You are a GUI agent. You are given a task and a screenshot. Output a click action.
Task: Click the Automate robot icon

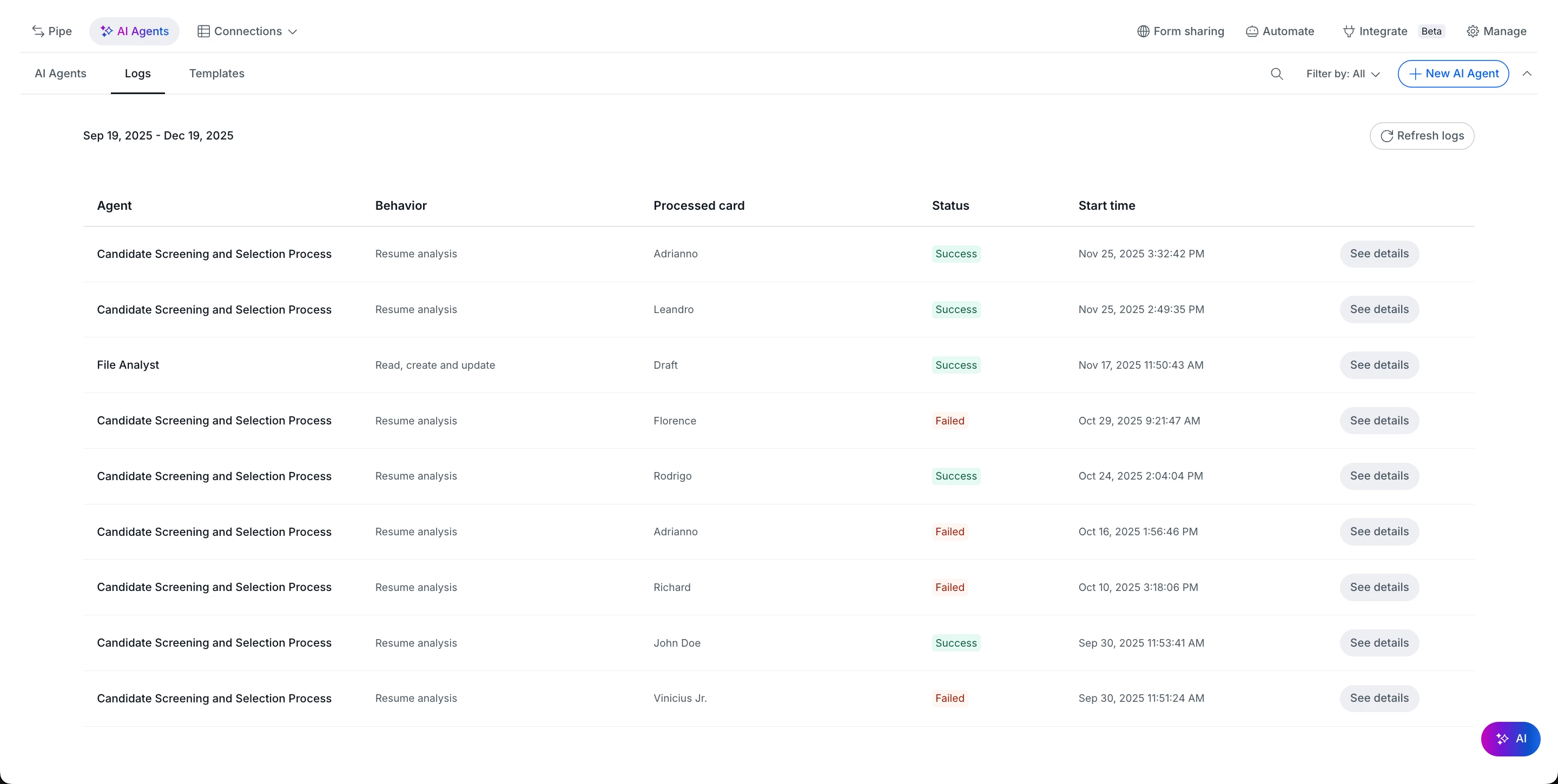coord(1252,31)
